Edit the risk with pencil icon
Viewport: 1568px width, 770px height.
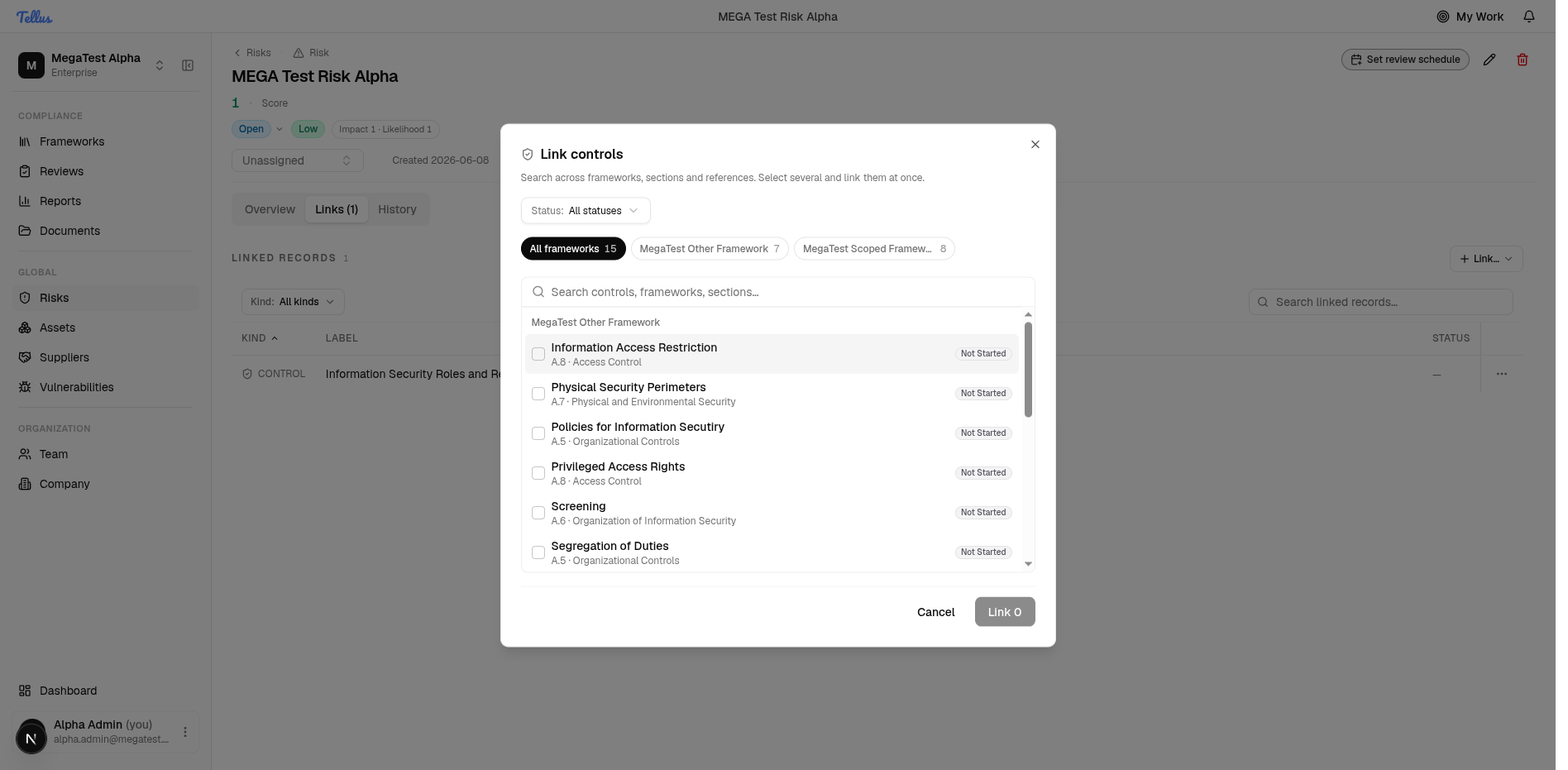coord(1489,60)
